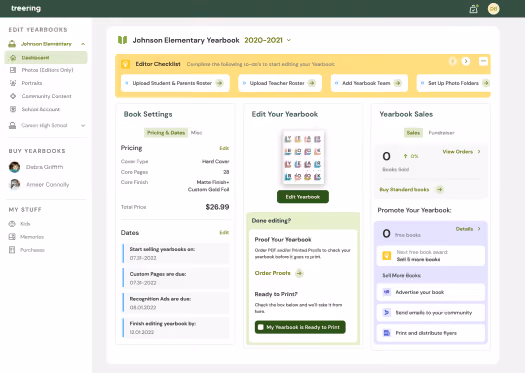
Task: Click the $26.99 total price value
Action: point(217,207)
